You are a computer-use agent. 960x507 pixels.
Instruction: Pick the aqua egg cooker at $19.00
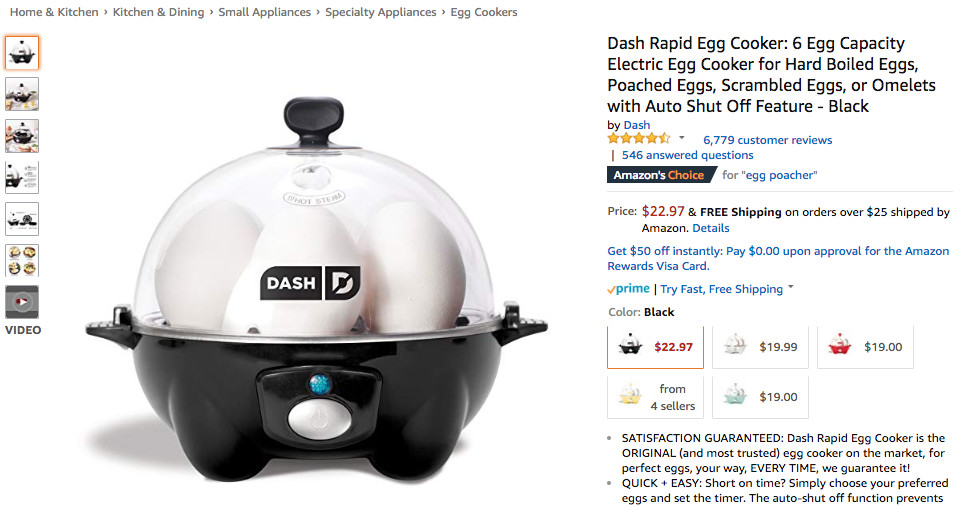click(x=760, y=397)
